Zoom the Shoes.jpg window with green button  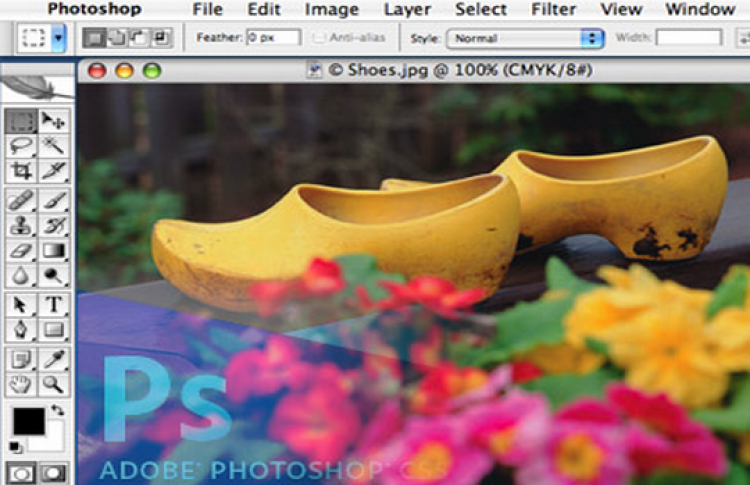[152, 71]
